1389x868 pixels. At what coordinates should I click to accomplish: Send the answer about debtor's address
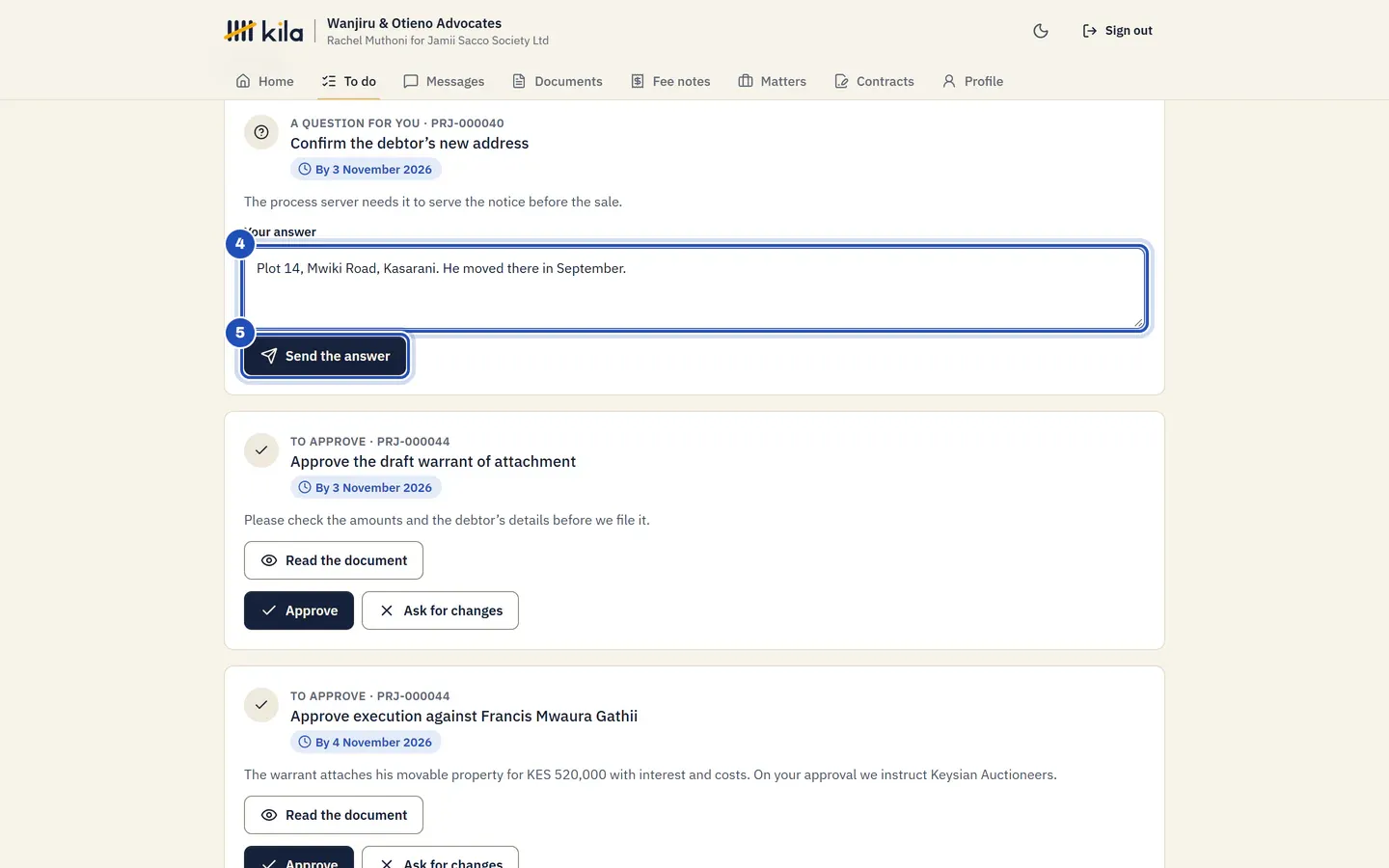tap(325, 356)
